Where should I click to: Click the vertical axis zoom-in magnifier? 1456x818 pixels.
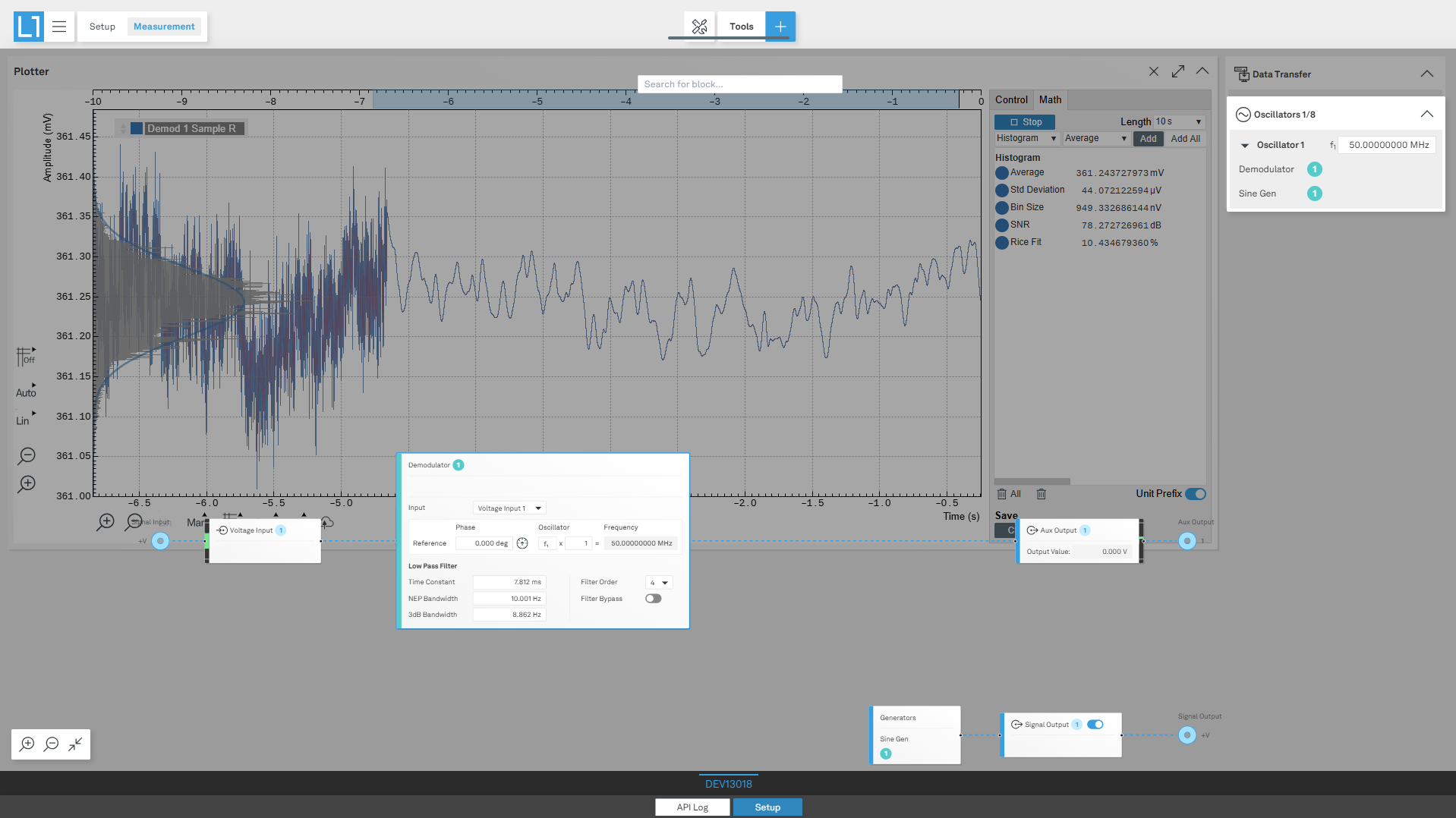coord(27,484)
